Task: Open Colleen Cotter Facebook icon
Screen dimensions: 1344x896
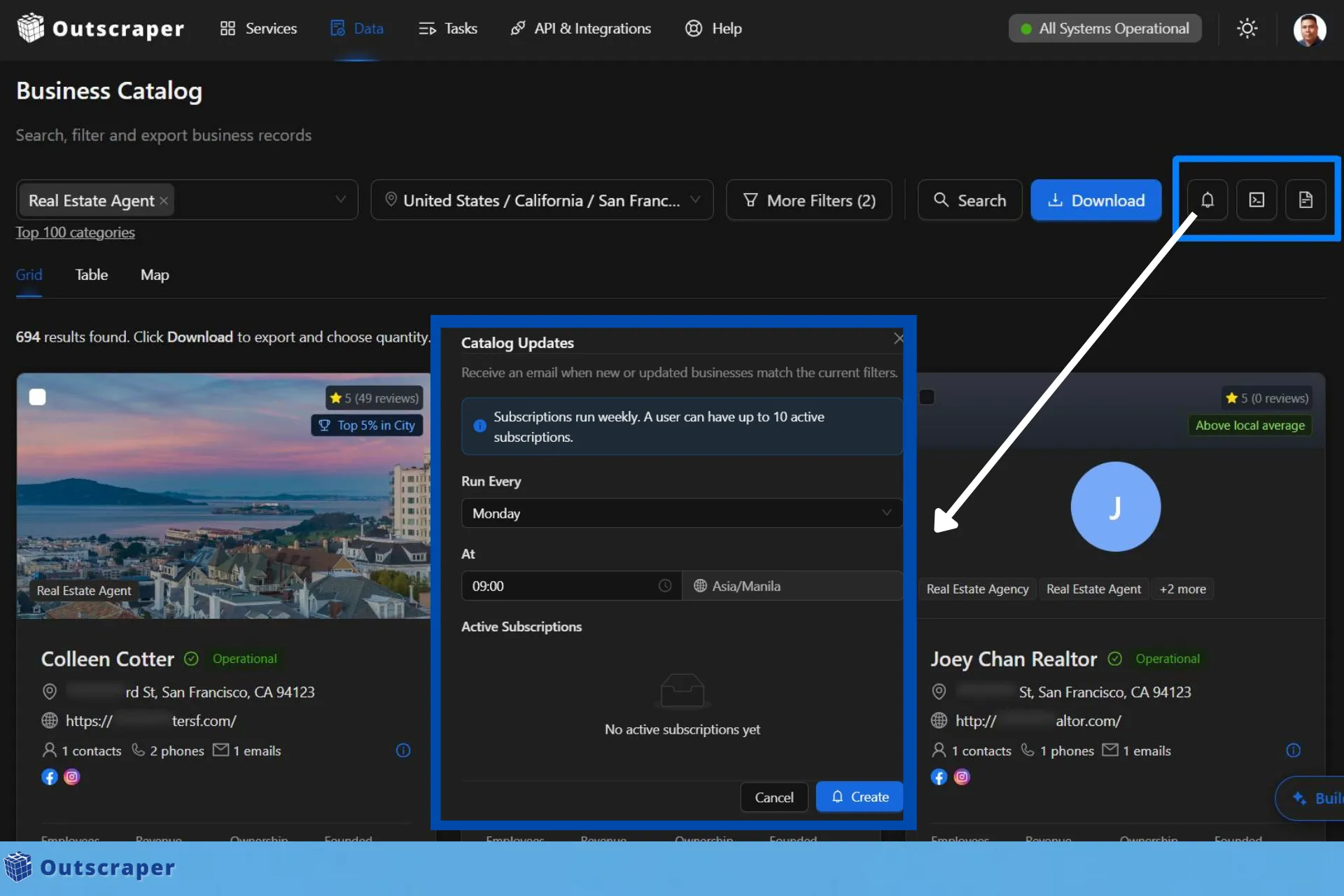Action: [x=49, y=777]
